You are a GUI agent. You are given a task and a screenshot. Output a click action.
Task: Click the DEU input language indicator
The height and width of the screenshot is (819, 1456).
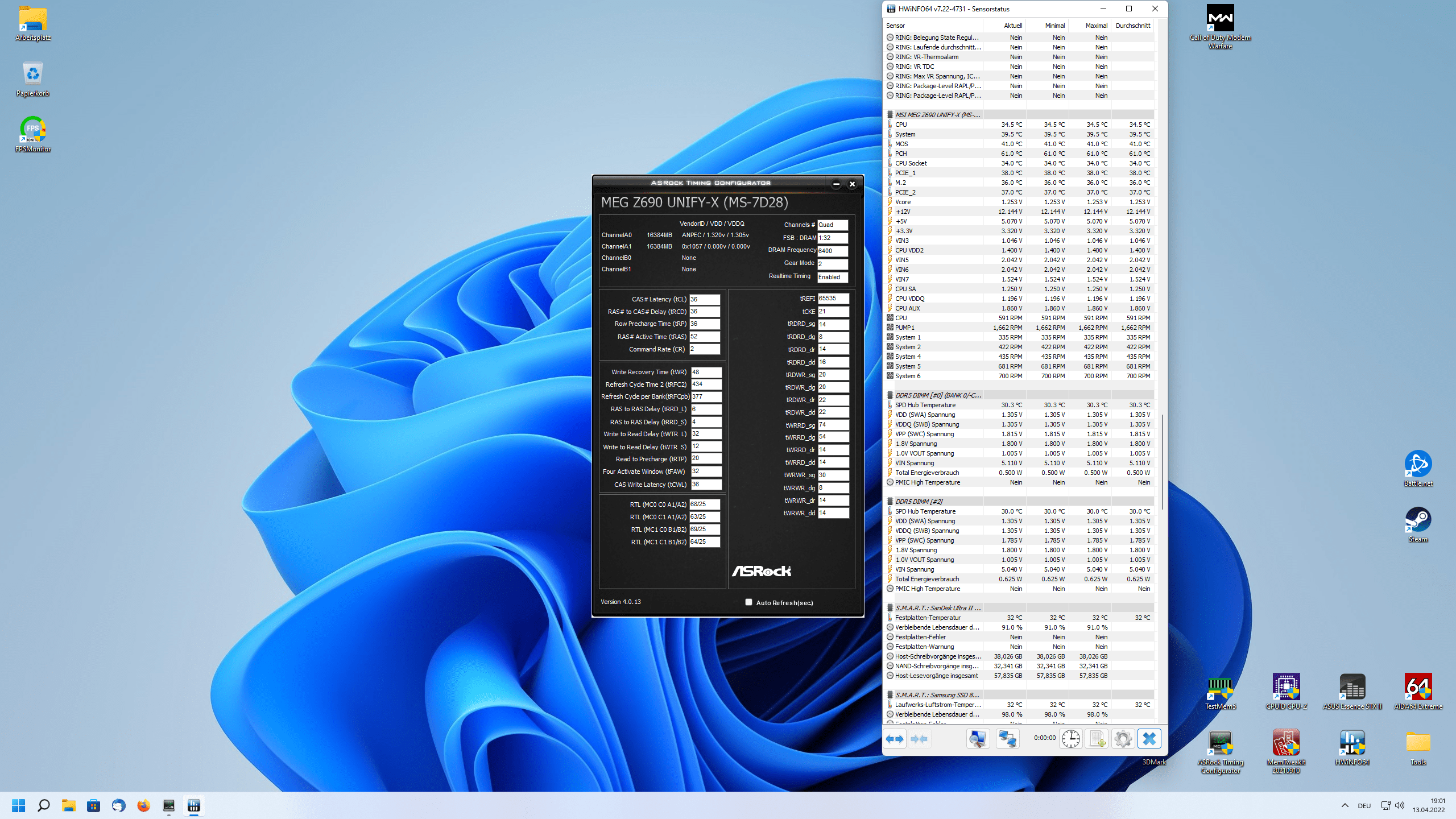1364,806
